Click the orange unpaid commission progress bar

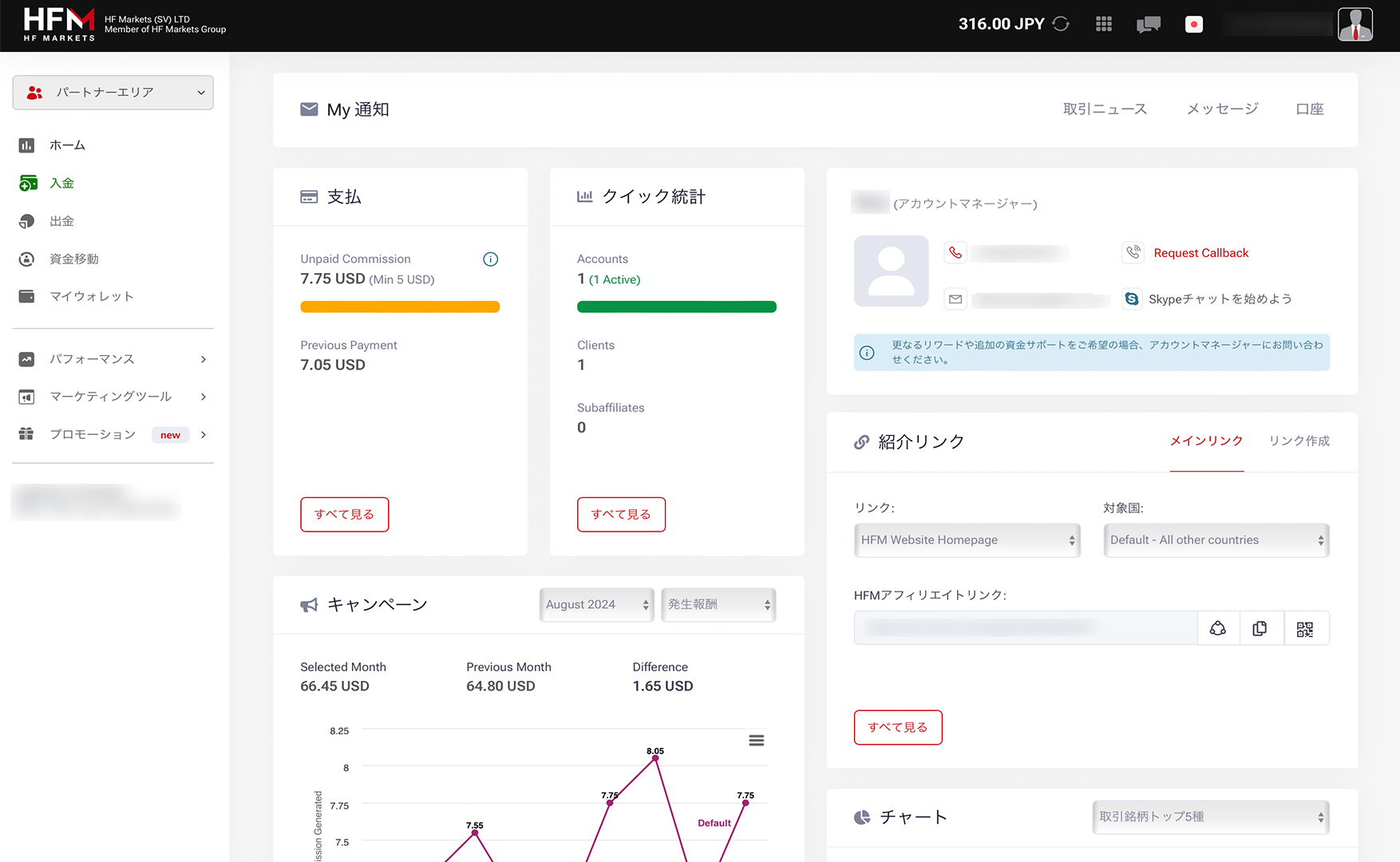point(400,307)
